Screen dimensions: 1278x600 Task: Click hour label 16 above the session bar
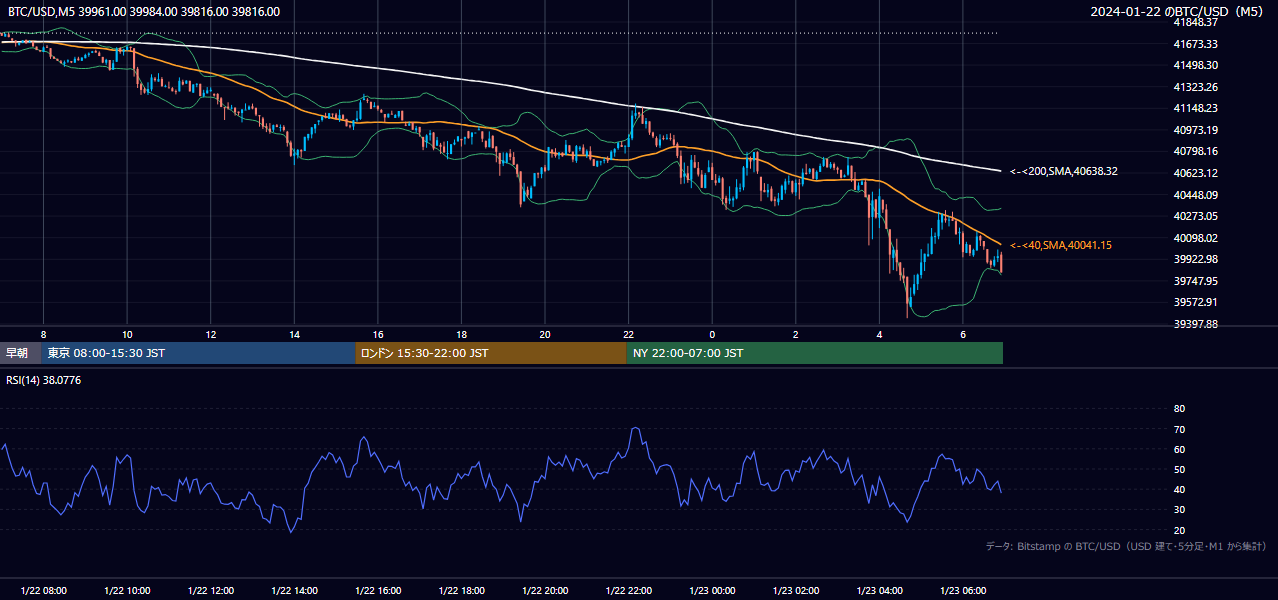377,334
